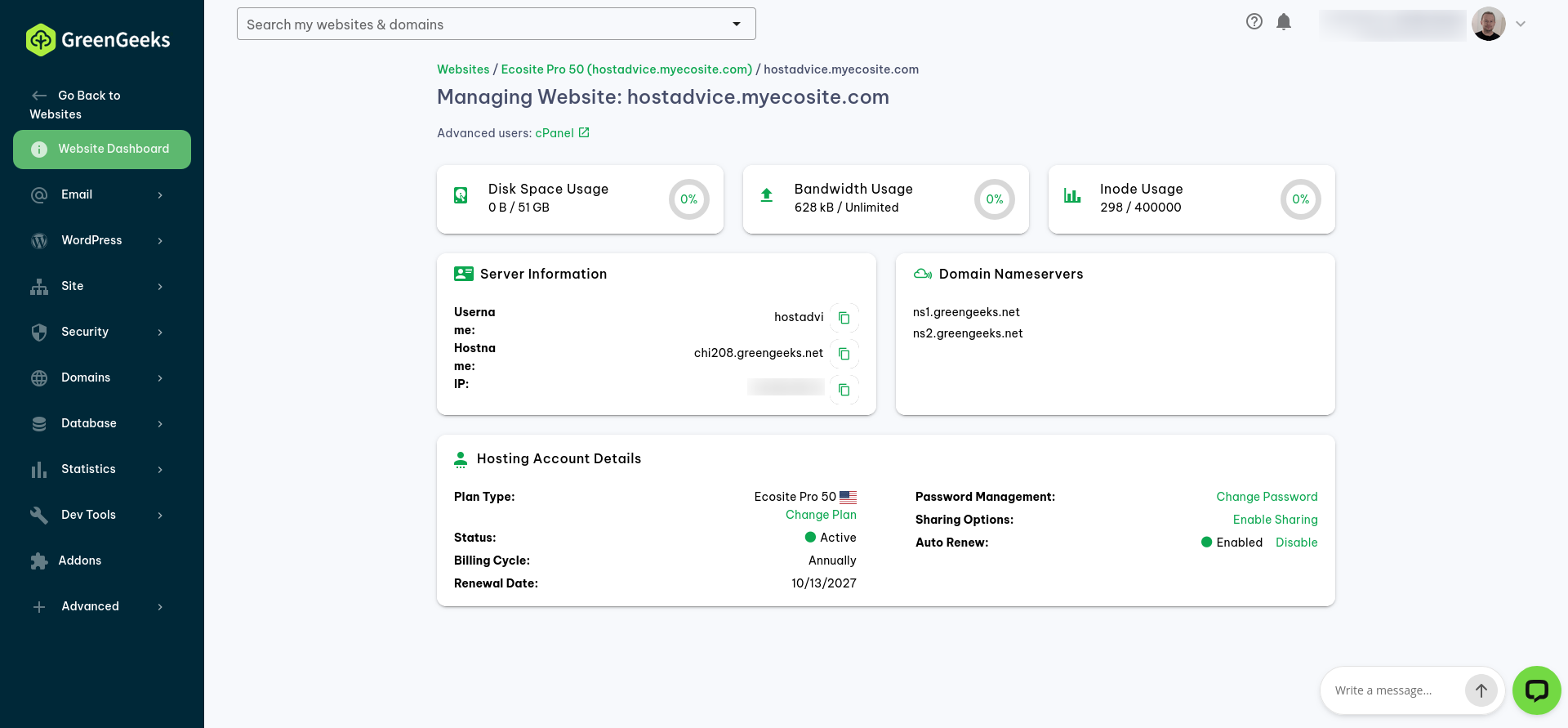Open Addons in the sidebar

click(x=102, y=561)
